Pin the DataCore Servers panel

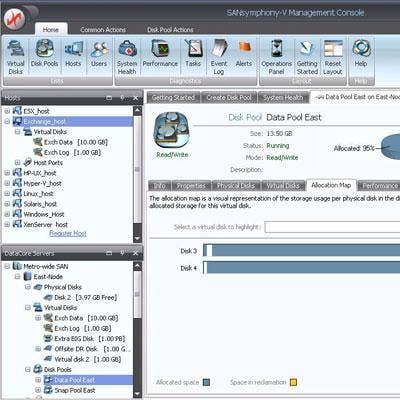(122, 253)
